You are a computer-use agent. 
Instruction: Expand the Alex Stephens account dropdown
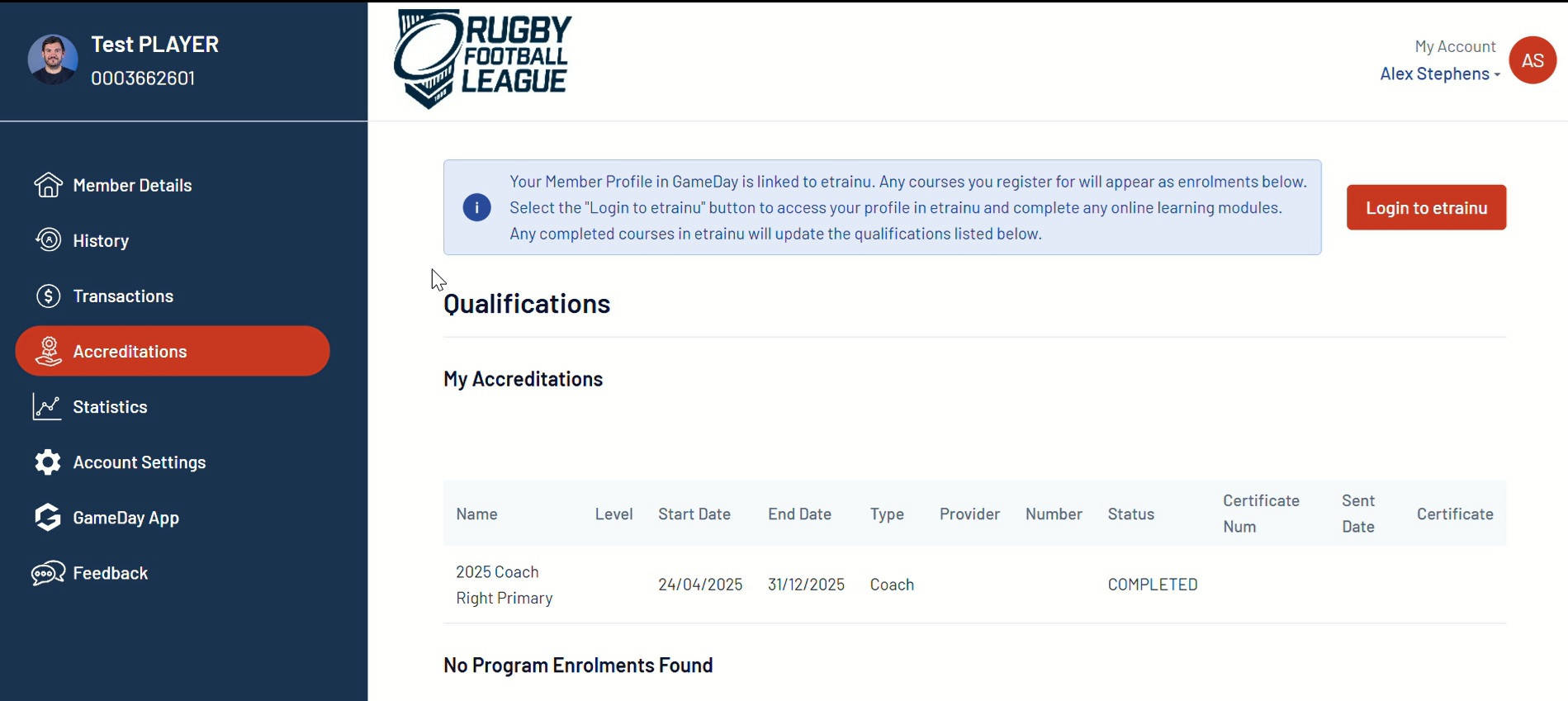[1440, 73]
